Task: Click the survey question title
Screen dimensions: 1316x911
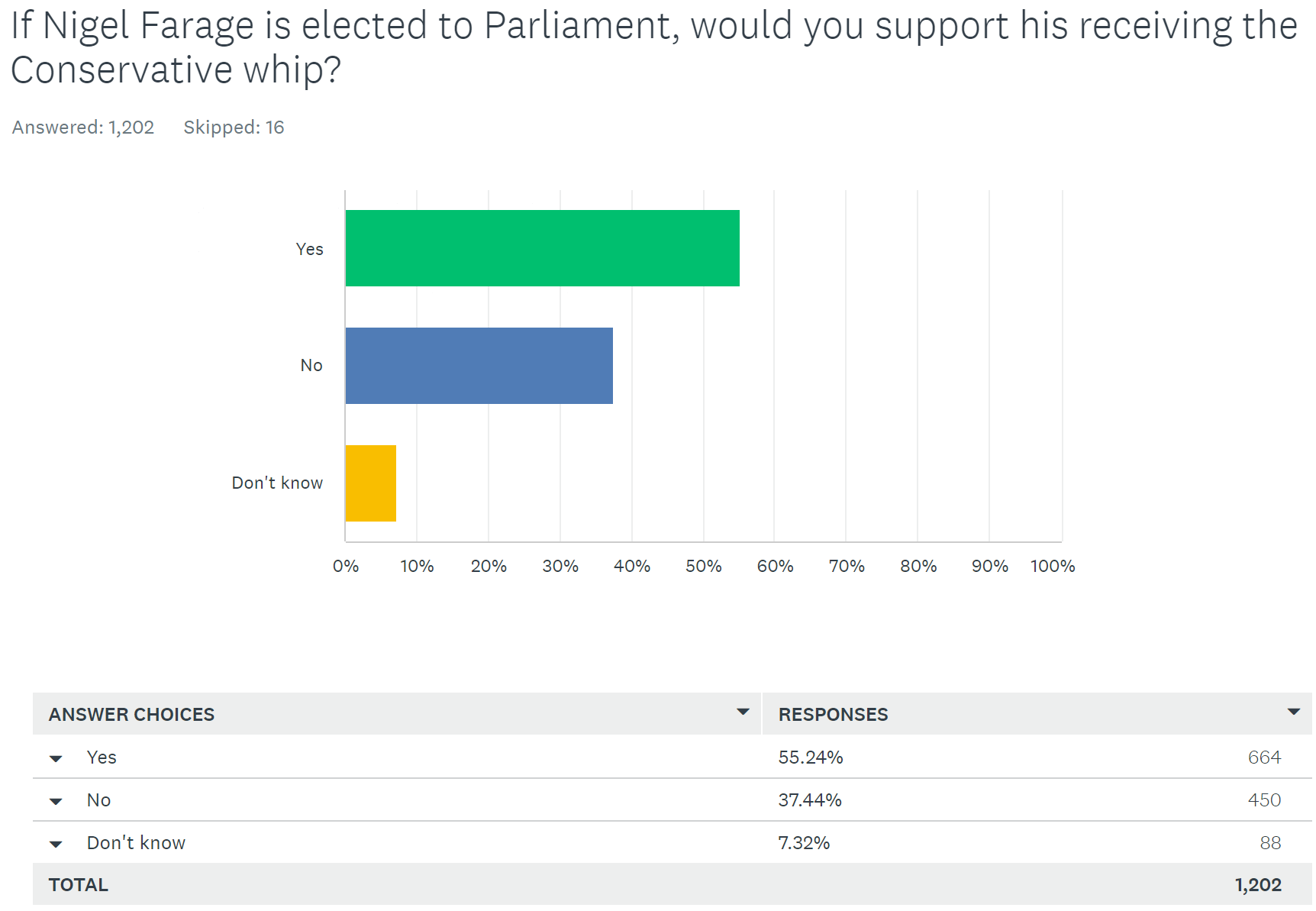Action: 654,47
